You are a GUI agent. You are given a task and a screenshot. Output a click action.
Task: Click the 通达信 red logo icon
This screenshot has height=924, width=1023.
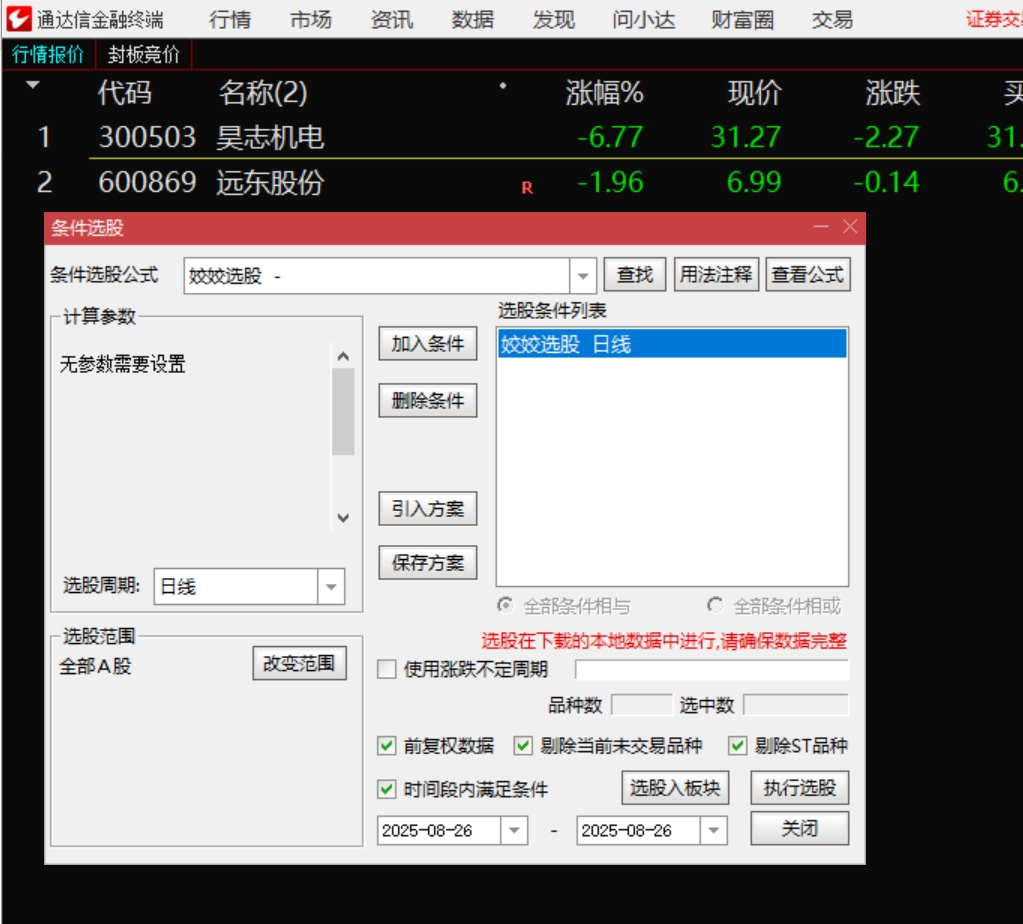click(18, 19)
